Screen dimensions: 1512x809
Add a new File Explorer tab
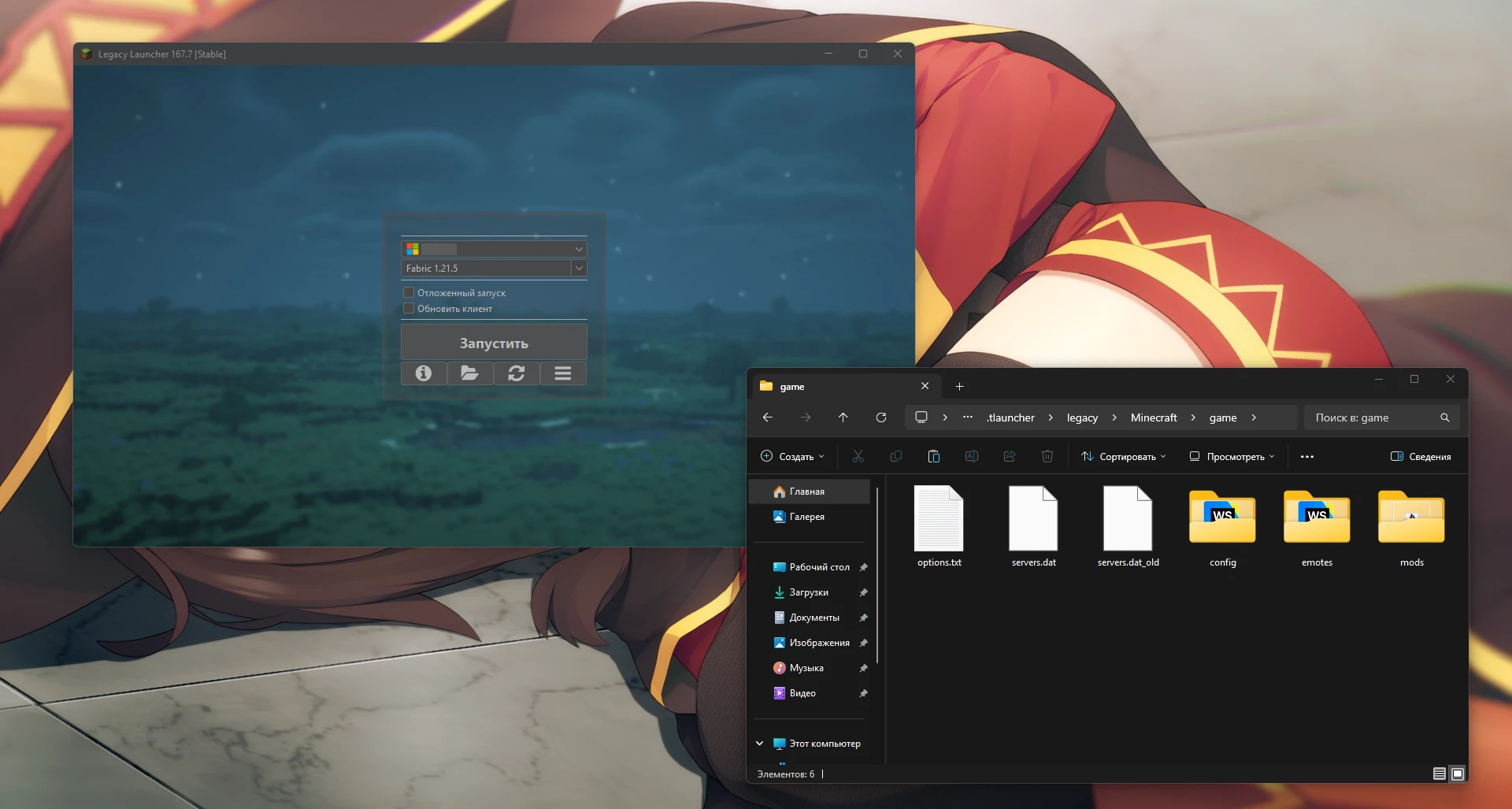959,386
